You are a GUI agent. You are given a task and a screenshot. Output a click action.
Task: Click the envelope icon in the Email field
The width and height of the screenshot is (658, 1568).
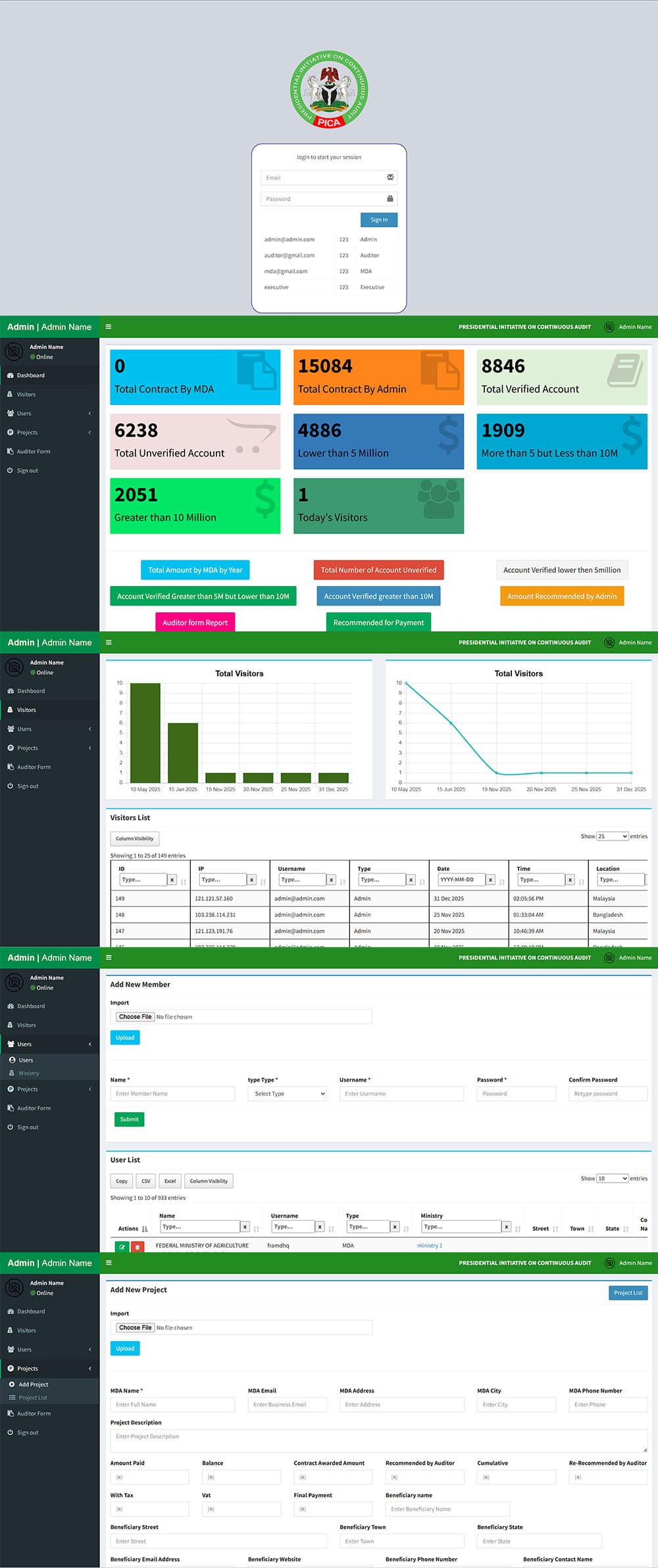click(x=390, y=178)
